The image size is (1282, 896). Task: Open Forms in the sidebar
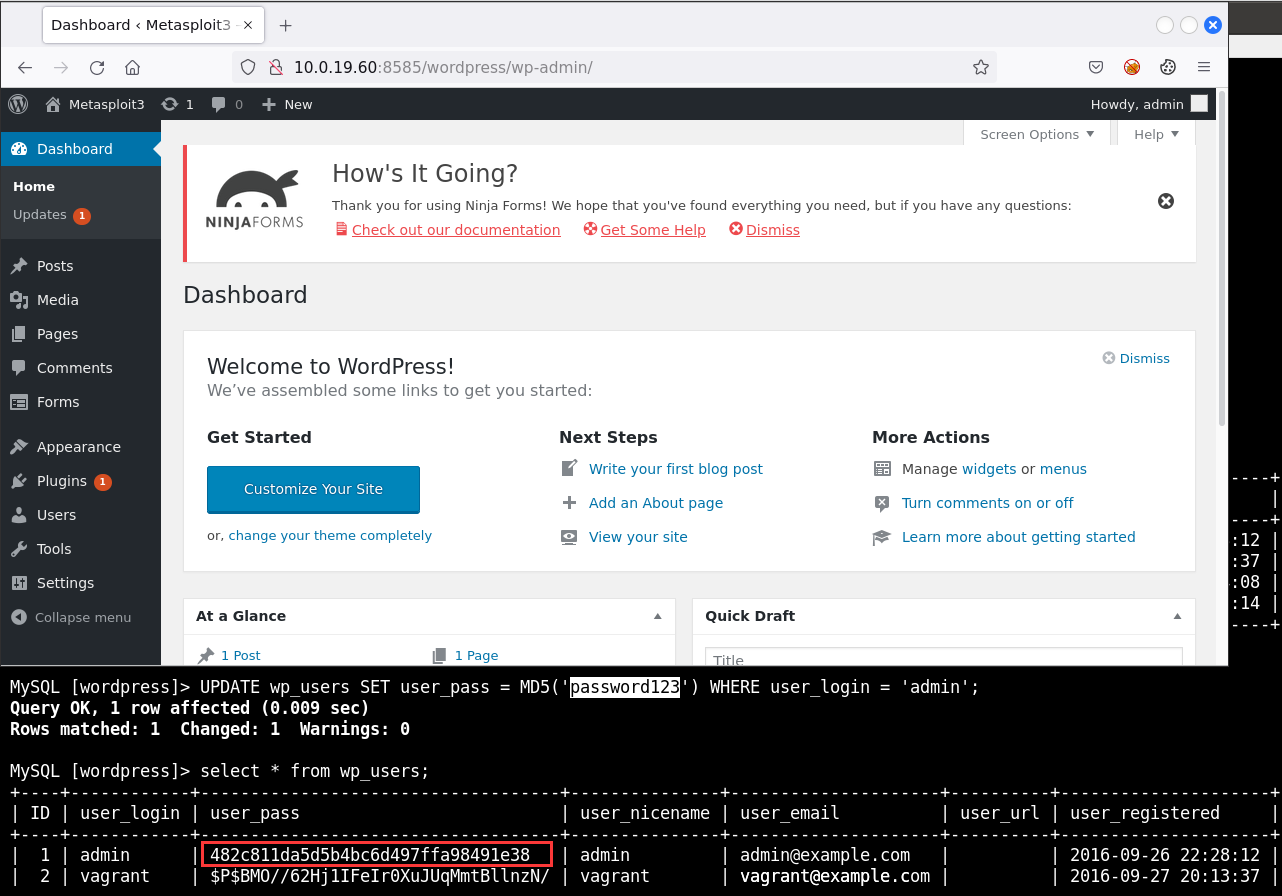tap(58, 402)
